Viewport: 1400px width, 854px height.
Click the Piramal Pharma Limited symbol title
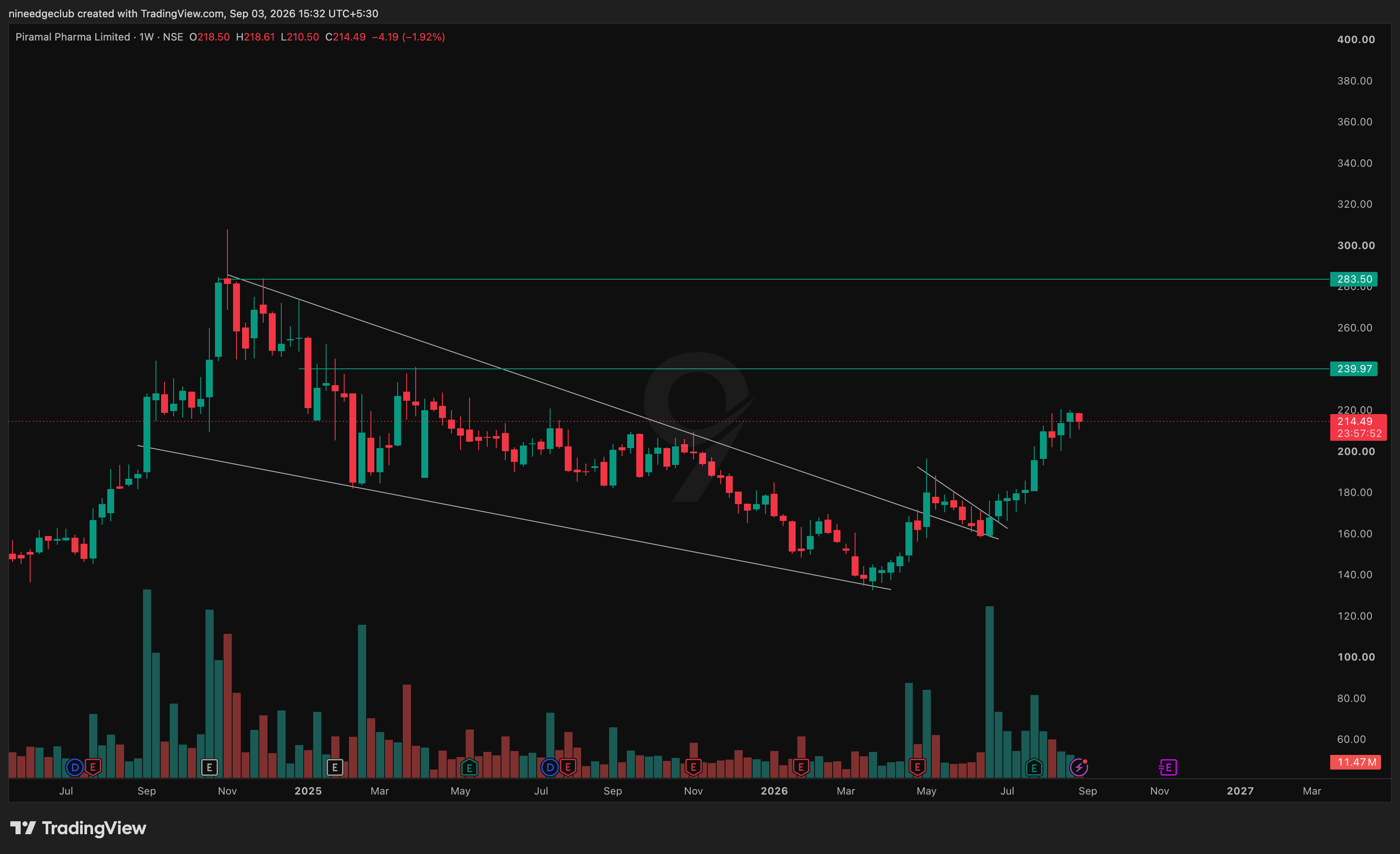[73, 37]
